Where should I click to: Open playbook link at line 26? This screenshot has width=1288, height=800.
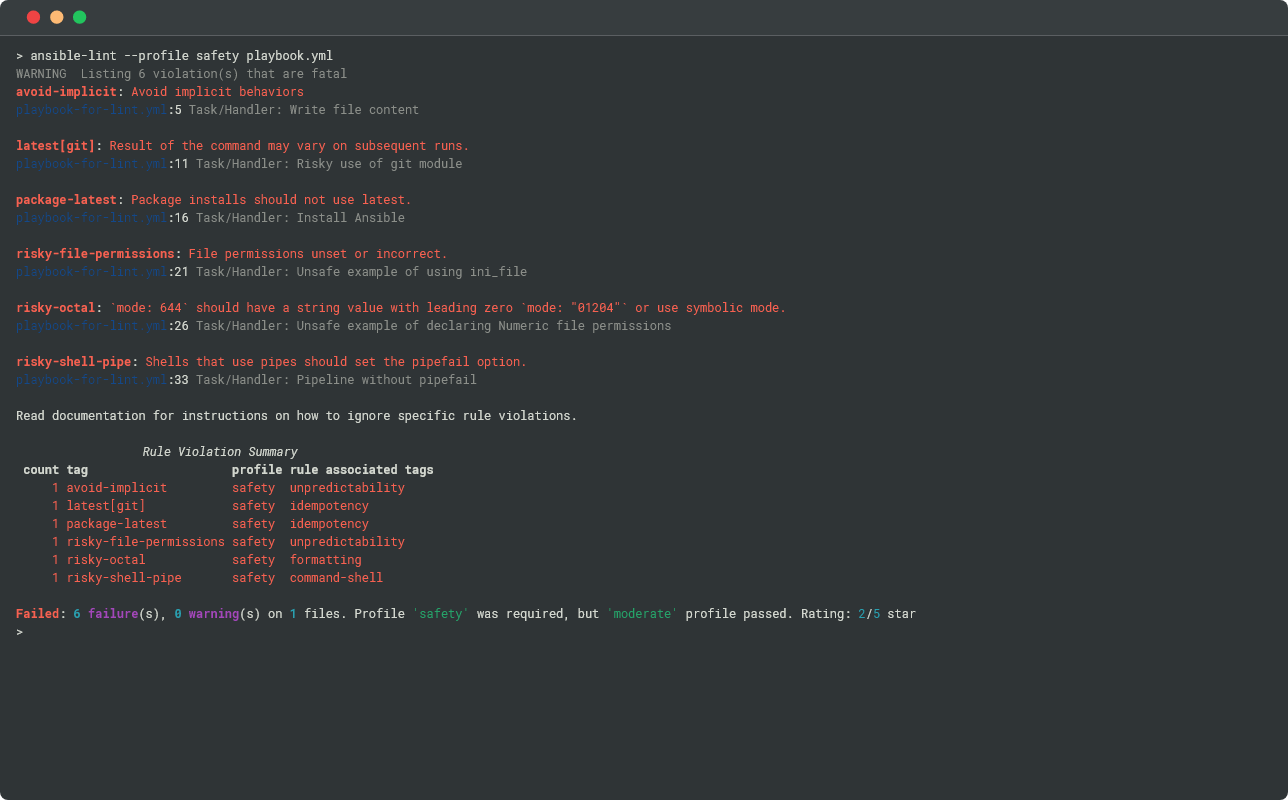(91, 326)
